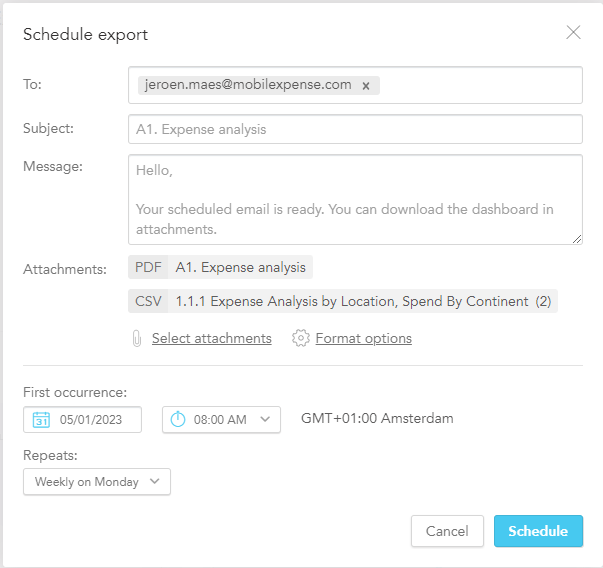Screen dimensions: 603x568
Task: Click the Format options gear icon
Action: click(x=300, y=339)
